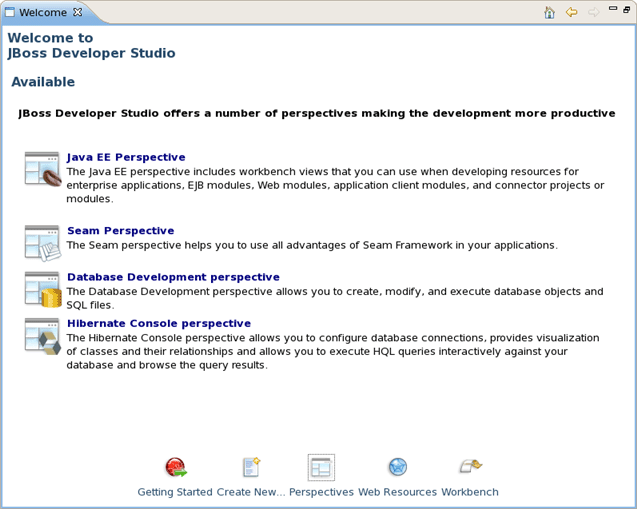
Task: Open the Seam Perspective title link
Action: pyautogui.click(x=120, y=231)
